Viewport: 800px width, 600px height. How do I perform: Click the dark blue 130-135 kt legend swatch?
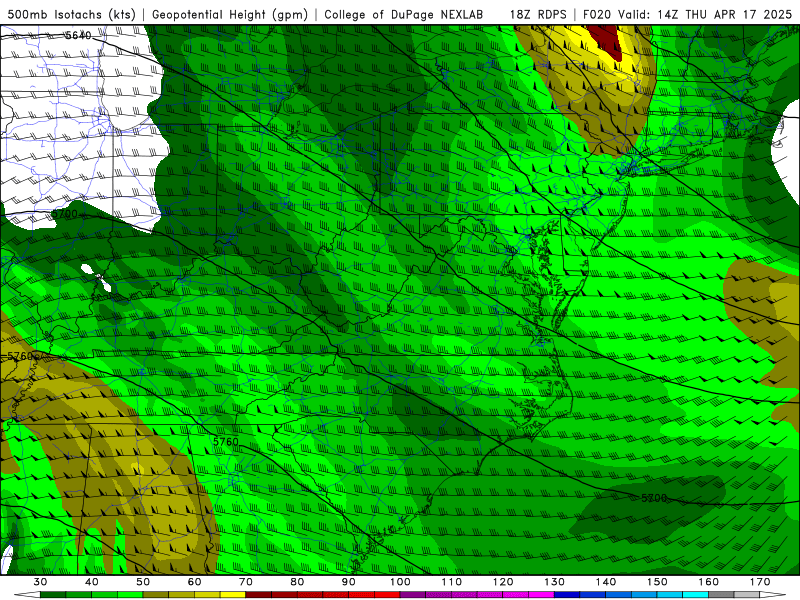pyautogui.click(x=567, y=595)
